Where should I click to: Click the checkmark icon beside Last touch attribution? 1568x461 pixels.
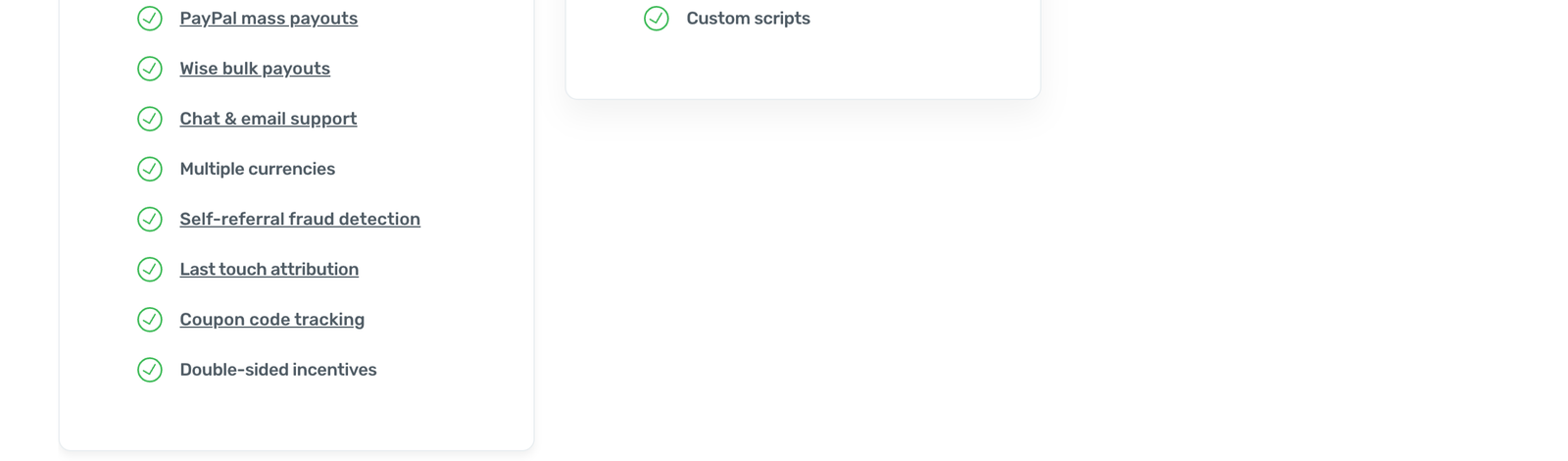(x=150, y=269)
